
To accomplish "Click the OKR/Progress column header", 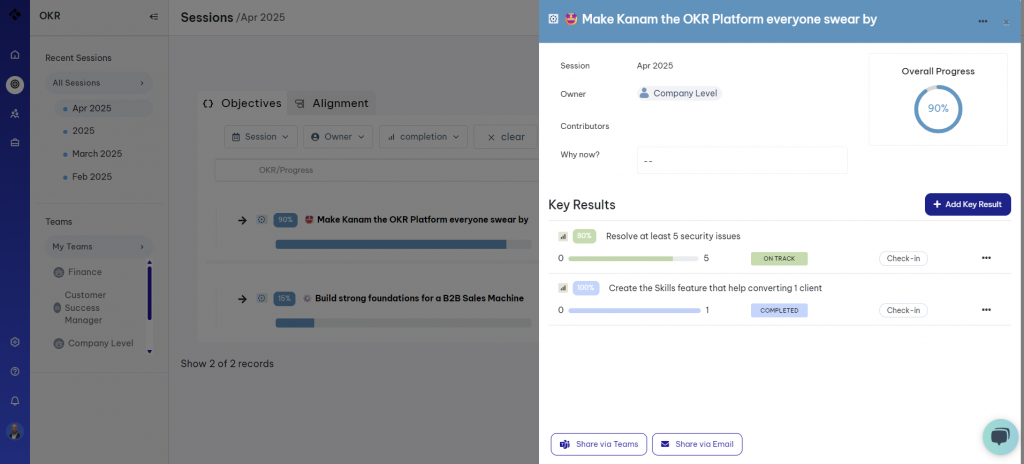I will point(286,170).
